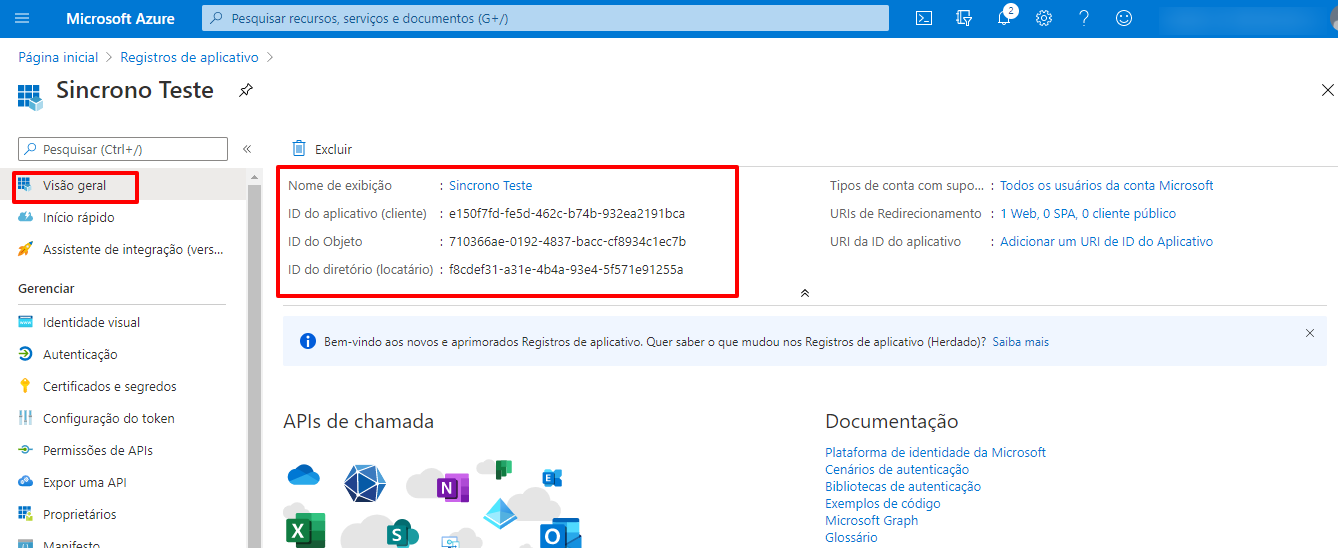
Task: Open 1 Web, 0 SPA redirect URIs link
Action: [x=1088, y=213]
